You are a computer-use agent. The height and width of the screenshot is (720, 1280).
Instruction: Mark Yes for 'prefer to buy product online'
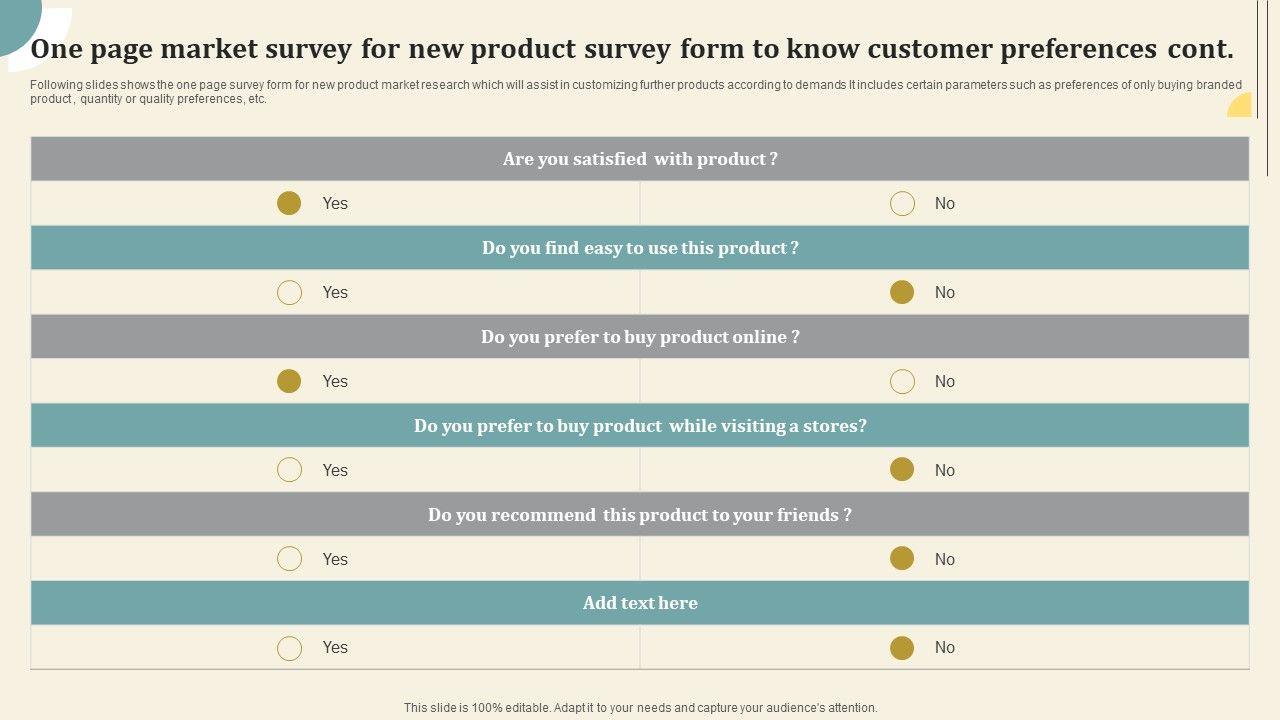289,381
